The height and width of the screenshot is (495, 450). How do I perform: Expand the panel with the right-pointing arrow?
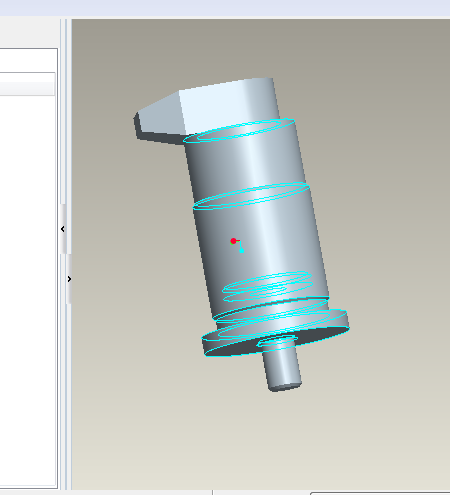[x=69, y=279]
